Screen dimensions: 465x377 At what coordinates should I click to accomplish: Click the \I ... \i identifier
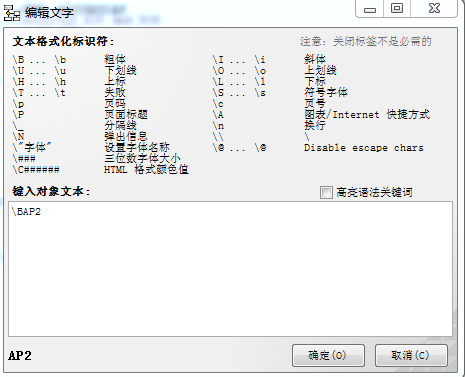point(239,60)
